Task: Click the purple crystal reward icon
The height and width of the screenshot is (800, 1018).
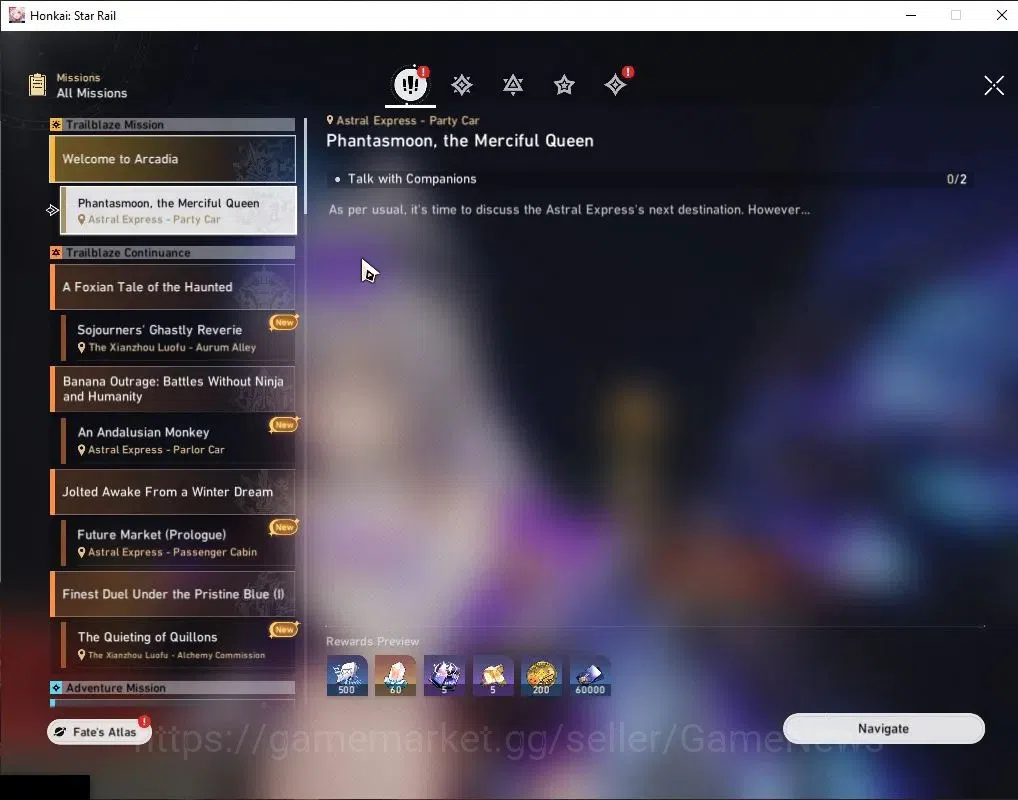Action: (x=444, y=675)
